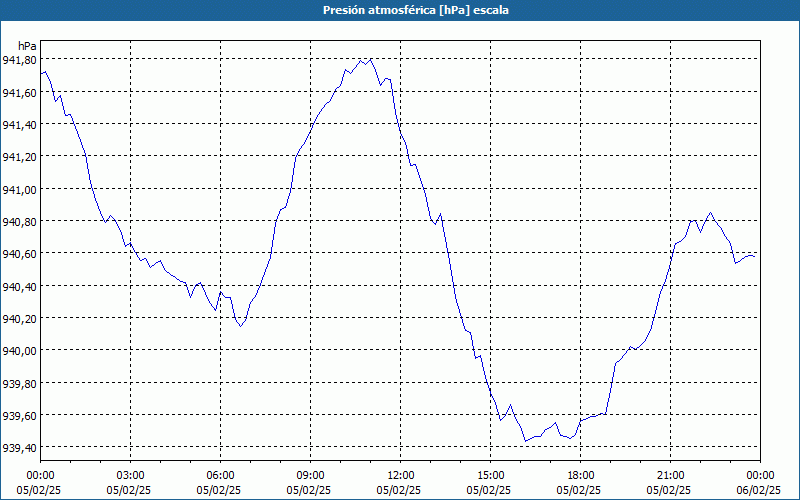Screen dimensions: 800x500
Task: Click the curve's local dip after 06:00
Action: coord(241,326)
